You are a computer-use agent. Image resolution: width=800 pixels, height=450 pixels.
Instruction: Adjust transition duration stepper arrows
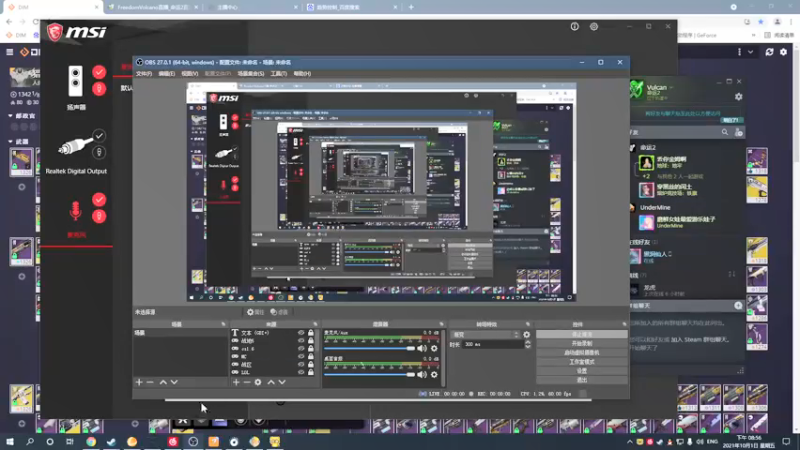point(528,345)
